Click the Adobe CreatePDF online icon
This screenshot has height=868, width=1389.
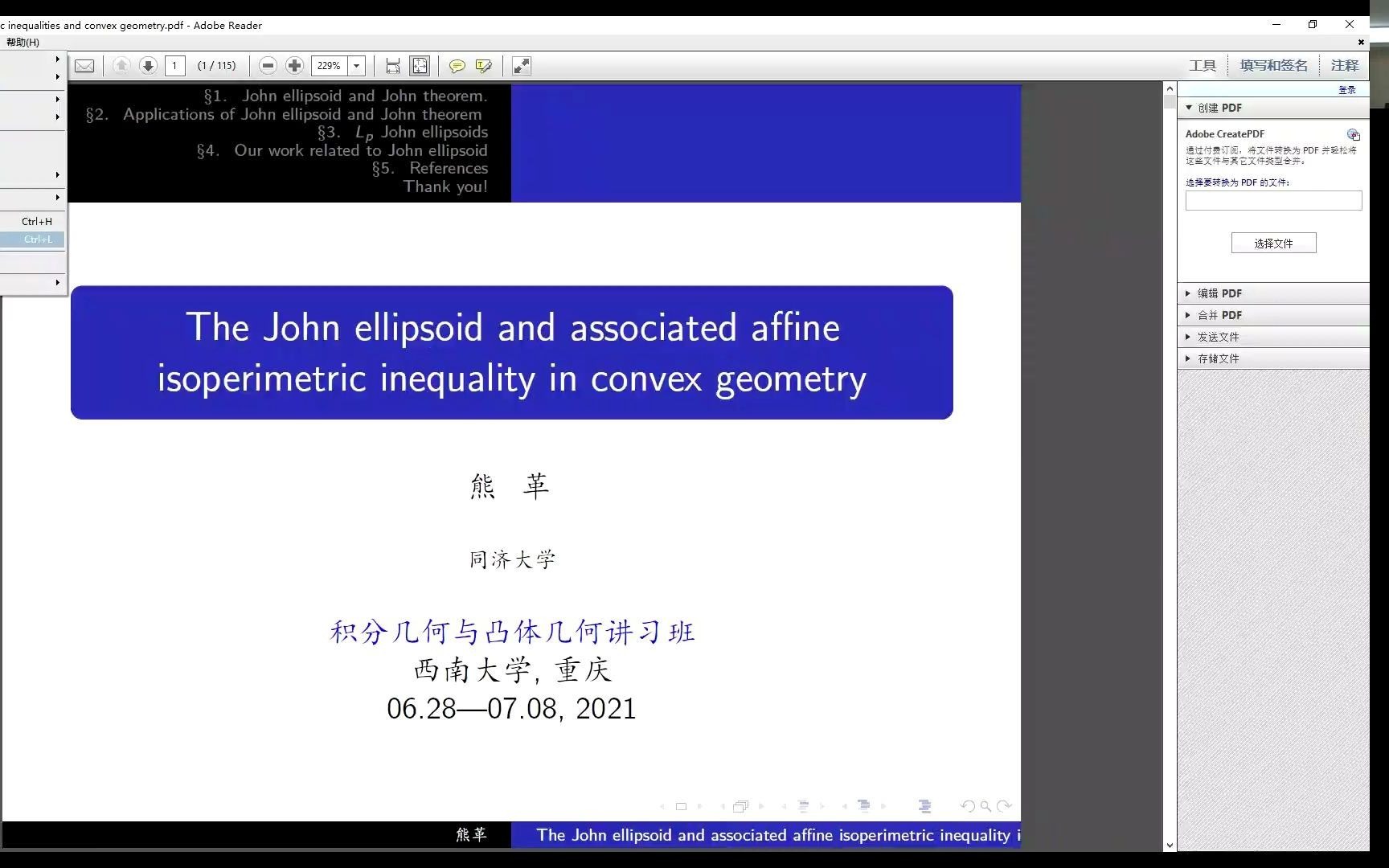[1354, 134]
